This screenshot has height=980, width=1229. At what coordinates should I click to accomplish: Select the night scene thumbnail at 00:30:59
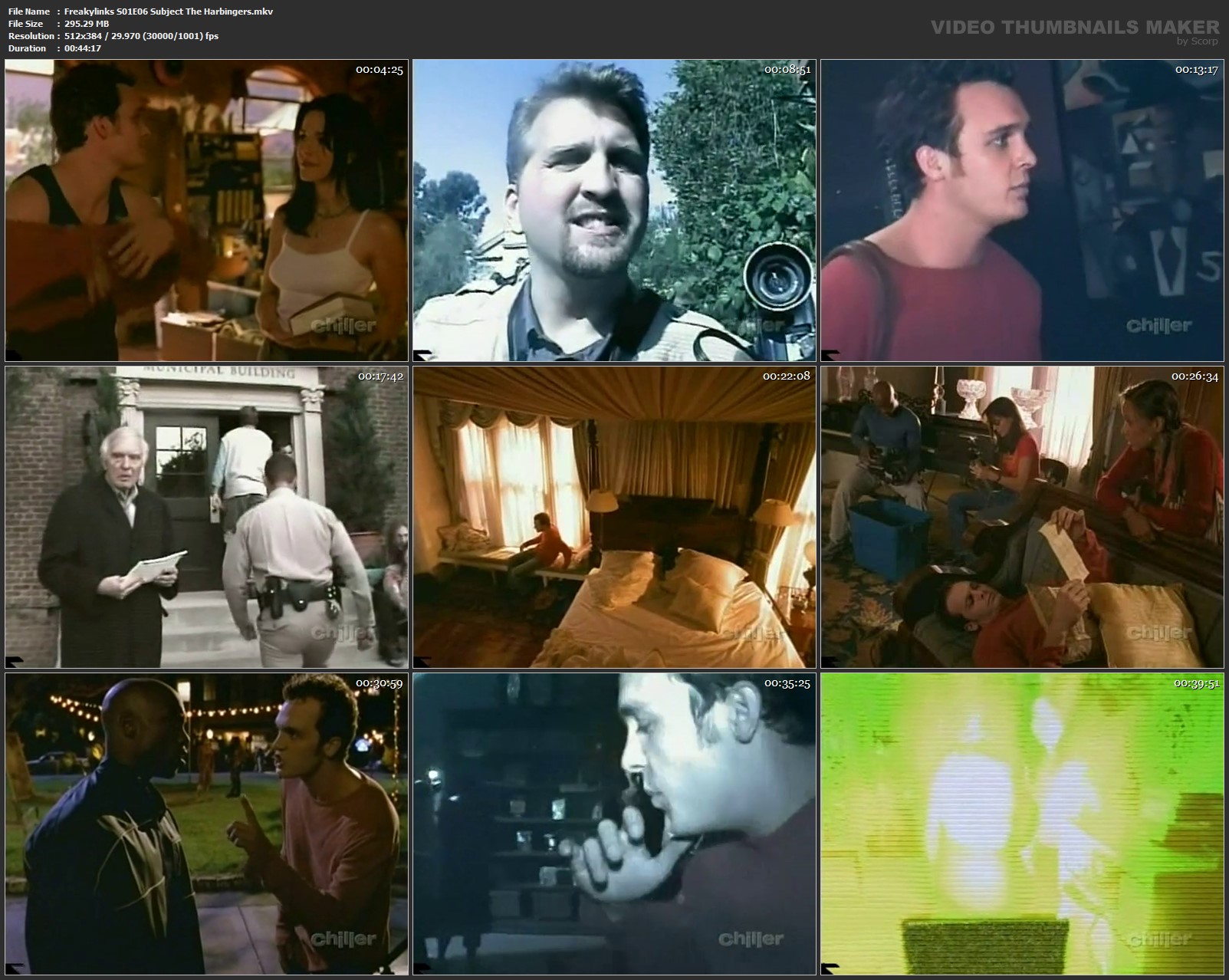[x=206, y=824]
